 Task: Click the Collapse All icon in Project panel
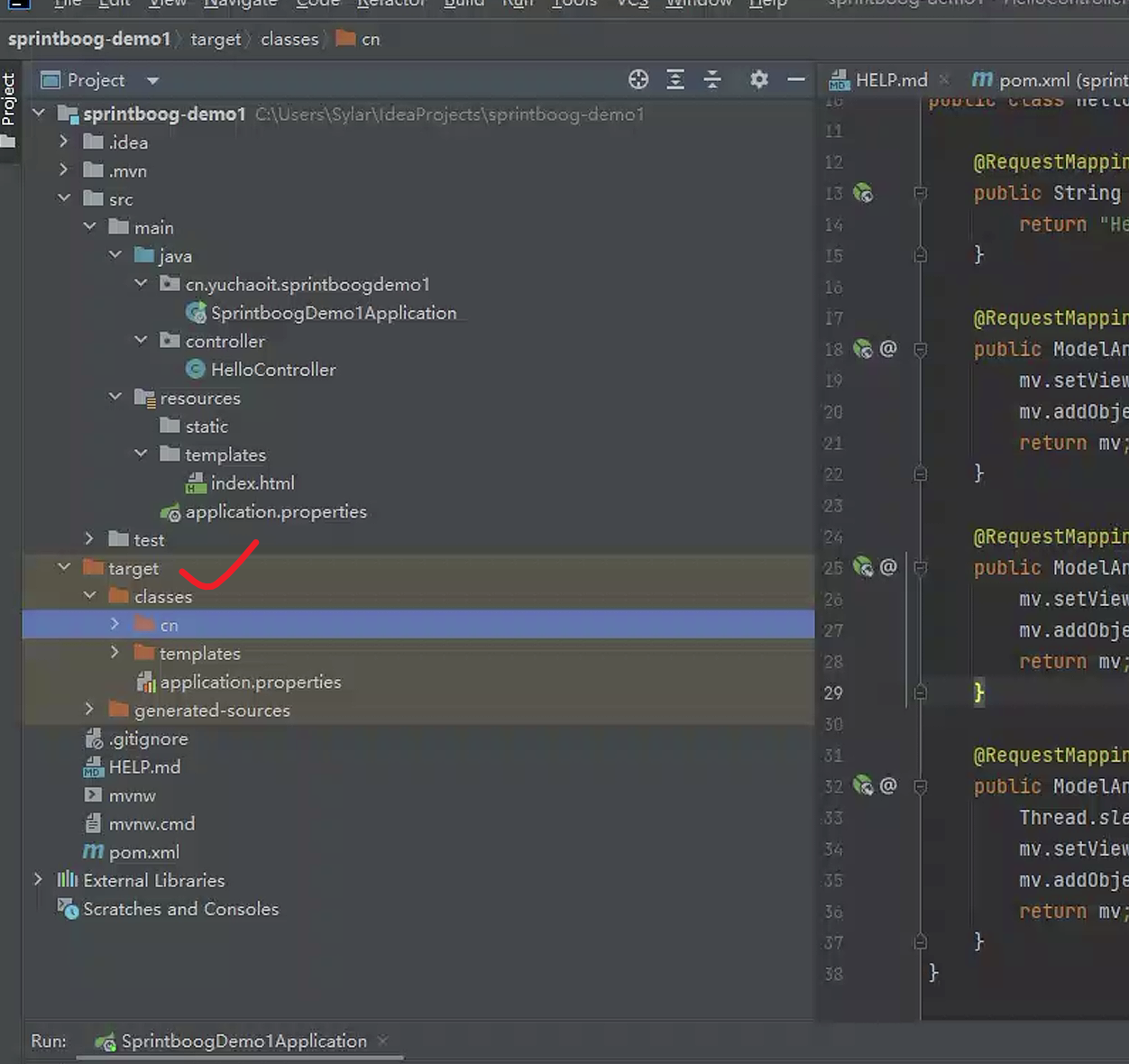pos(712,79)
